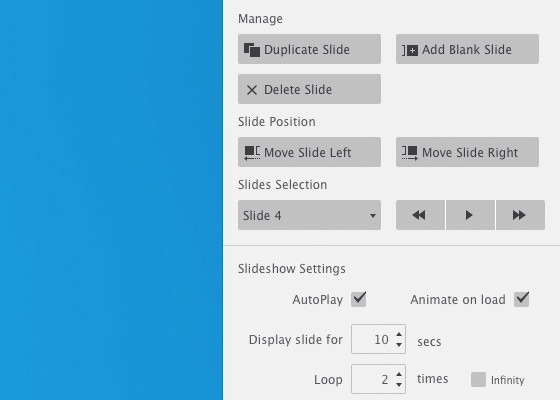Increase display slide seconds with up arrow
Screen dimensions: 560x400
(x=399, y=334)
